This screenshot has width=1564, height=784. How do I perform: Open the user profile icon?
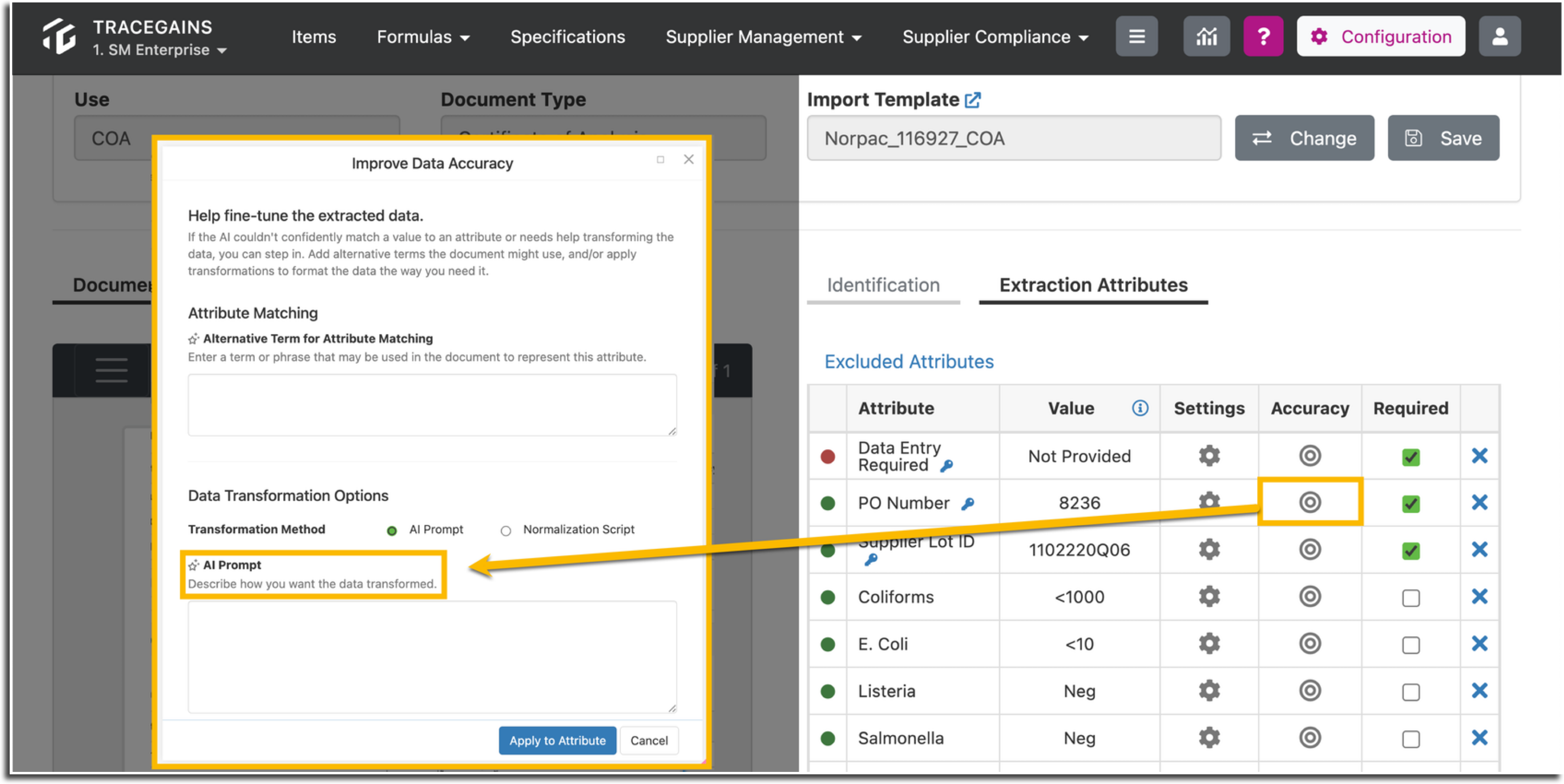coord(1499,36)
